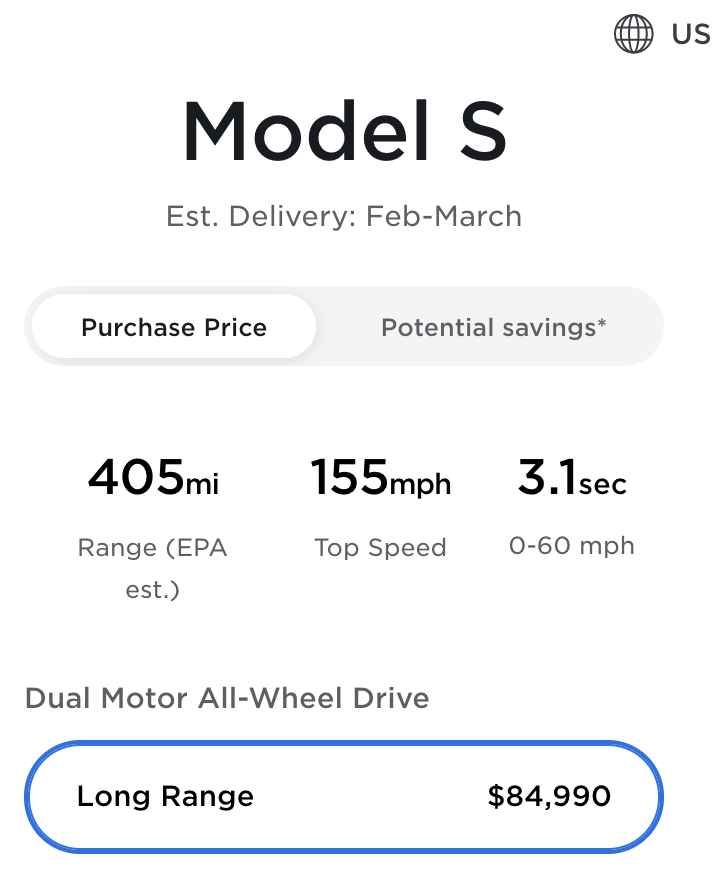Viewport: 728px width, 896px height.
Task: Select the Long Range trim option
Action: click(x=343, y=796)
